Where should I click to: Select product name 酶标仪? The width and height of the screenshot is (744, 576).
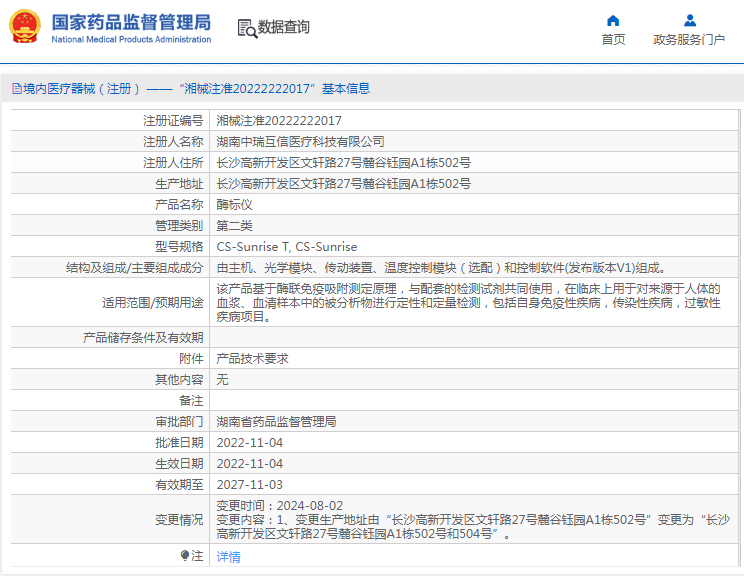(x=234, y=204)
